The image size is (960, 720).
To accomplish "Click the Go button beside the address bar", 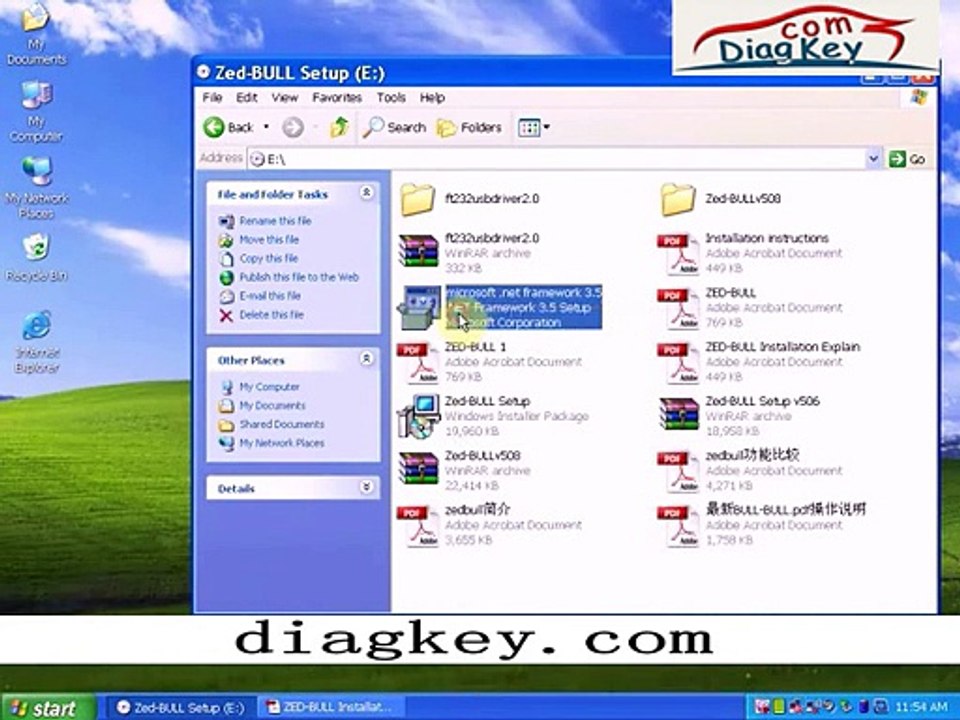I will 907,159.
